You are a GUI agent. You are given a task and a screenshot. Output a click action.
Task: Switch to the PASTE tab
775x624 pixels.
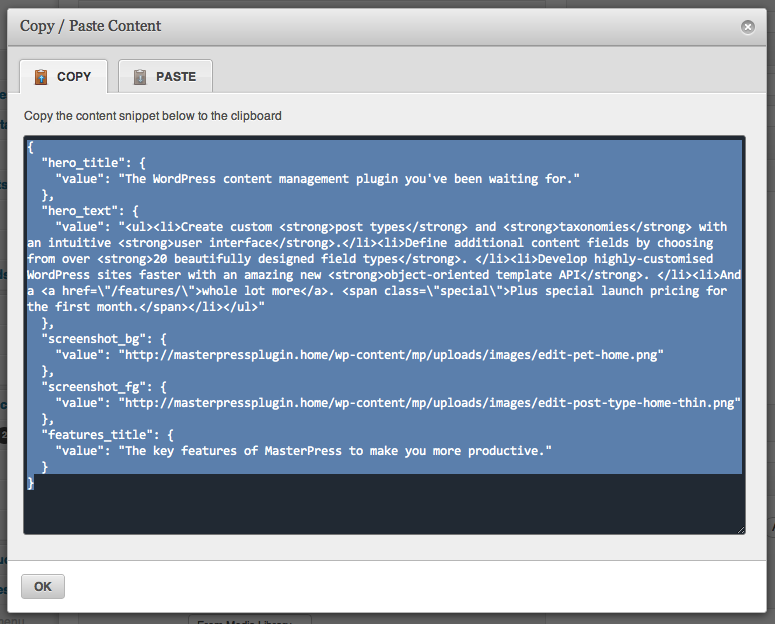click(166, 76)
